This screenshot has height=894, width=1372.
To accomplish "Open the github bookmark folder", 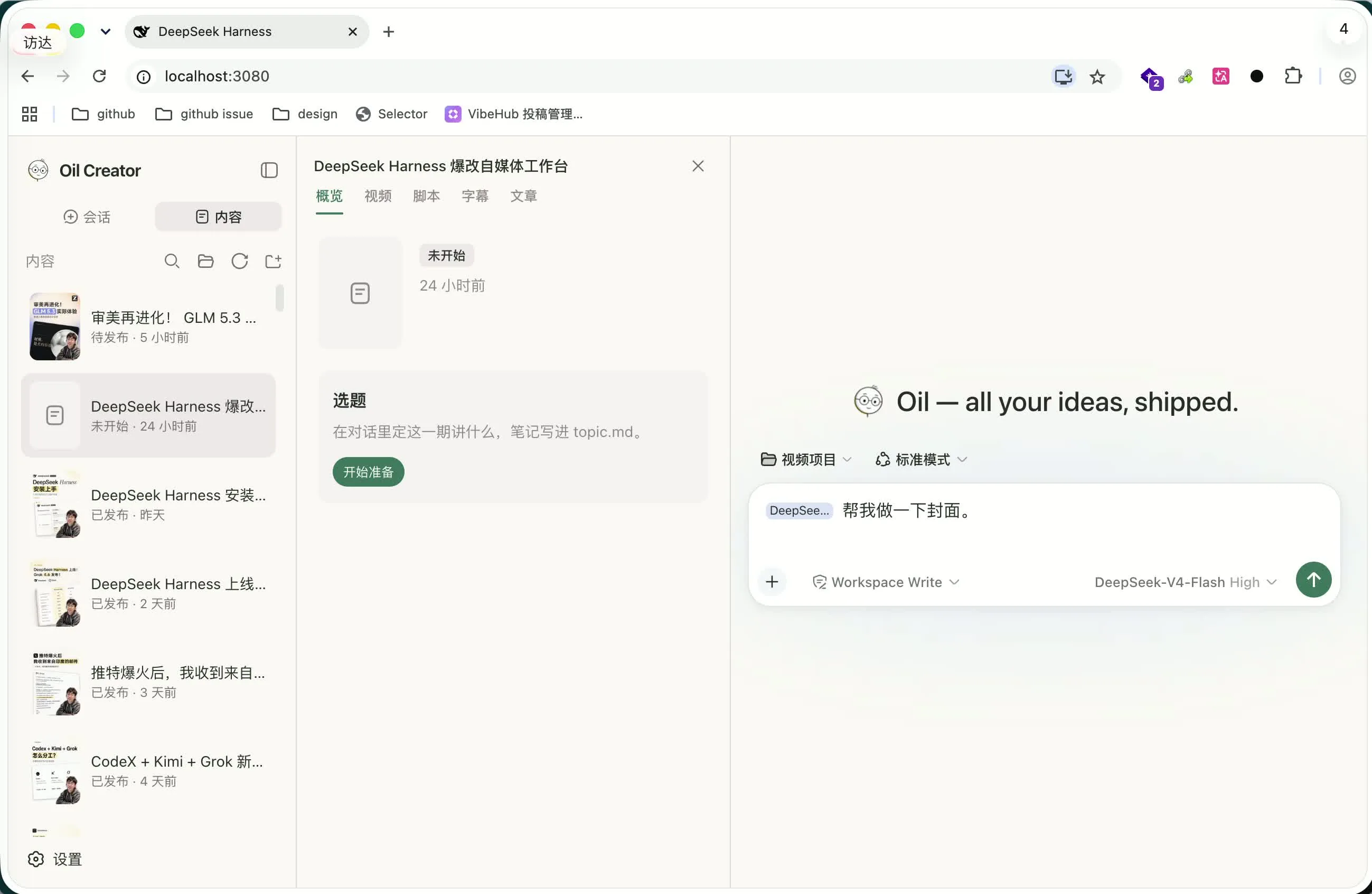I will [x=103, y=114].
